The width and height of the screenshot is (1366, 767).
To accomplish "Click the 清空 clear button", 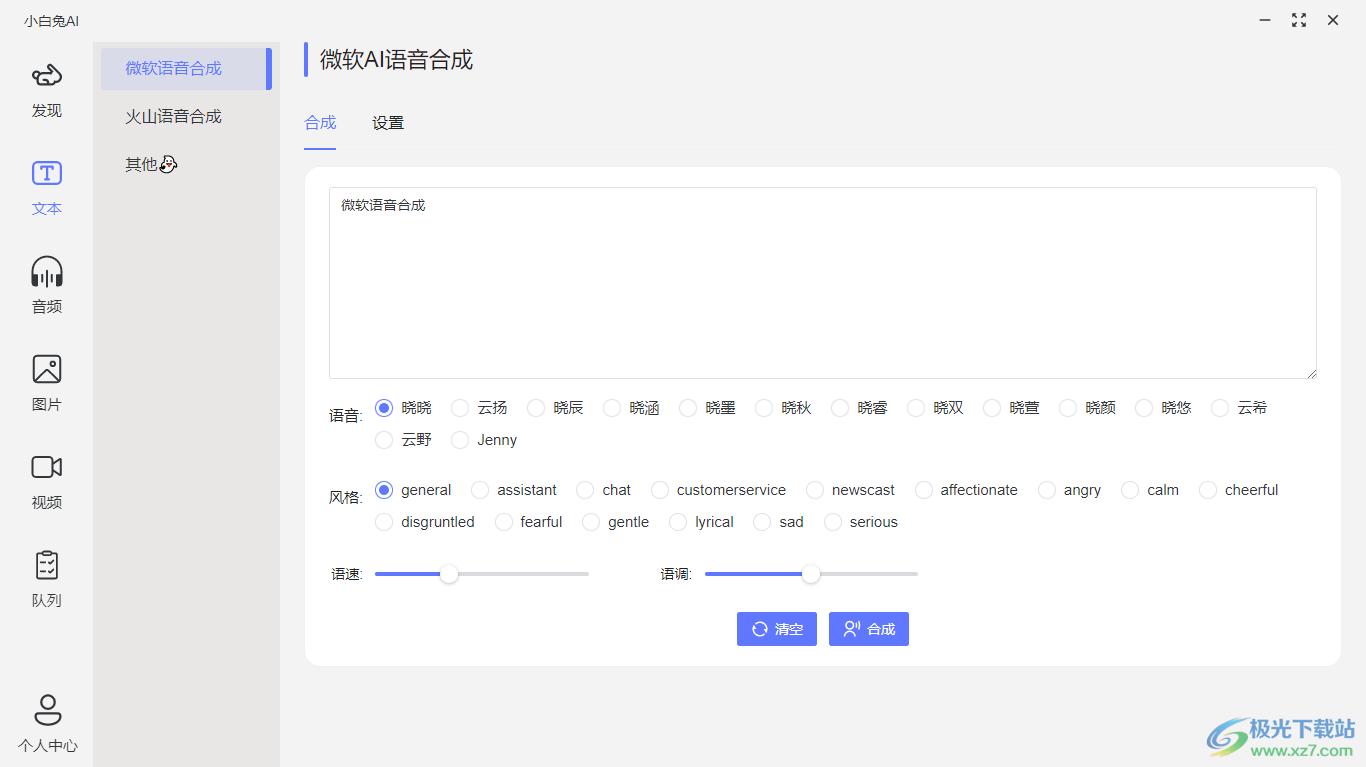I will [x=777, y=629].
